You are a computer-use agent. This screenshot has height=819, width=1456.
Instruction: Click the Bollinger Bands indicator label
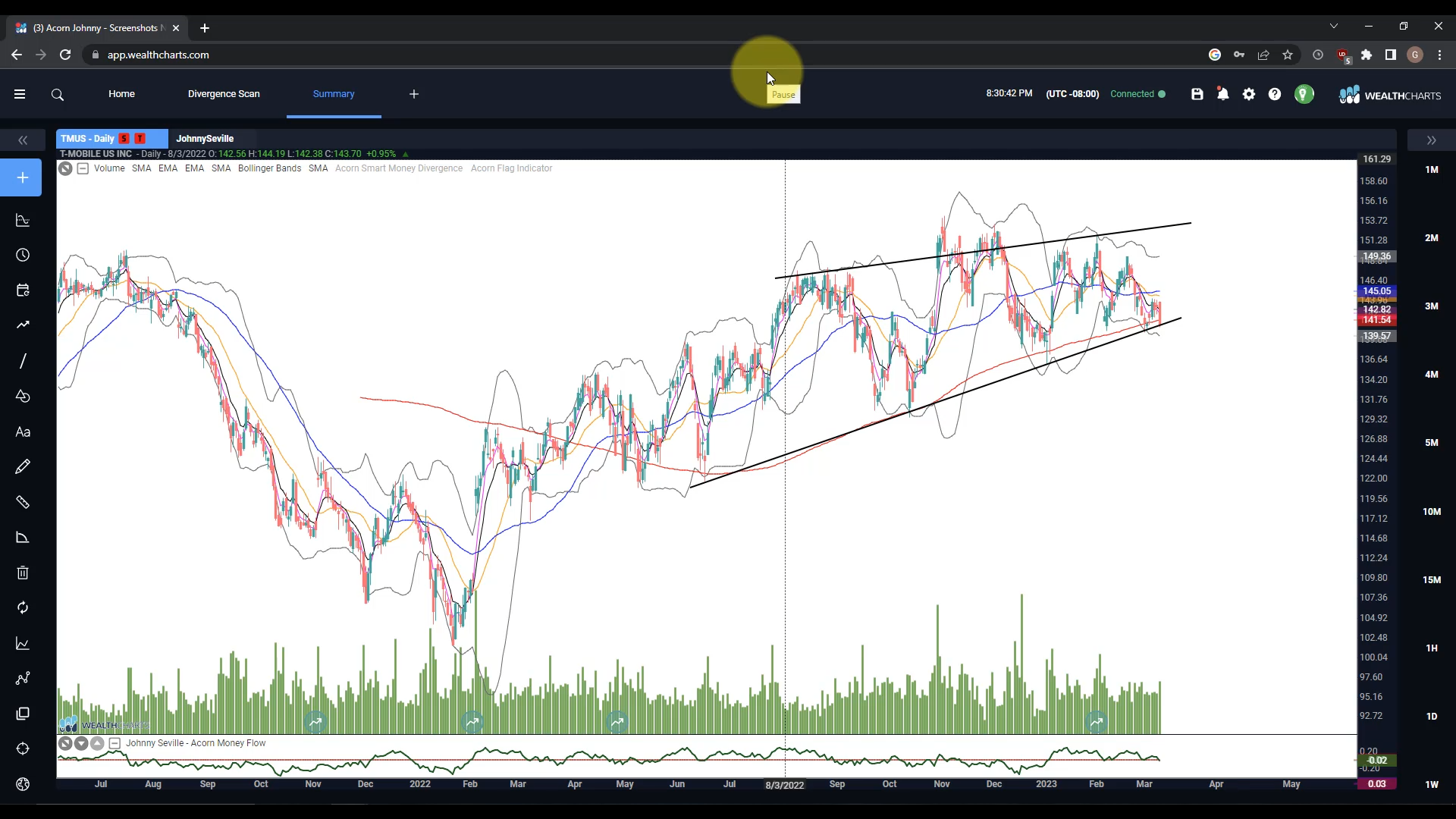pyautogui.click(x=269, y=168)
